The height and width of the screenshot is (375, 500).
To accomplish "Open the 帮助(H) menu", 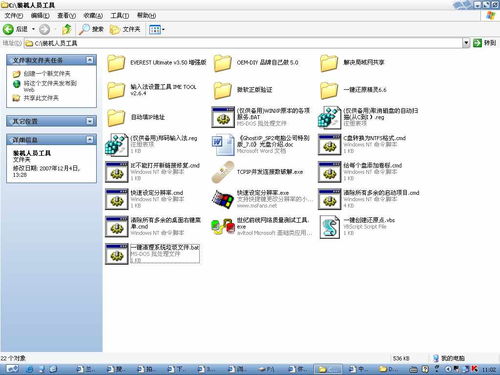I will (146, 15).
